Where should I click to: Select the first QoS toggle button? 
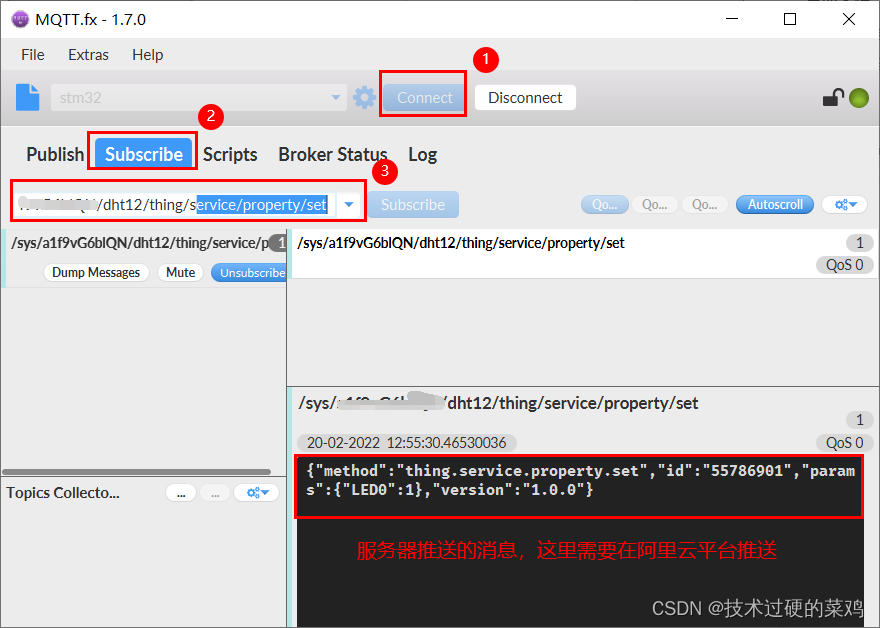(604, 205)
